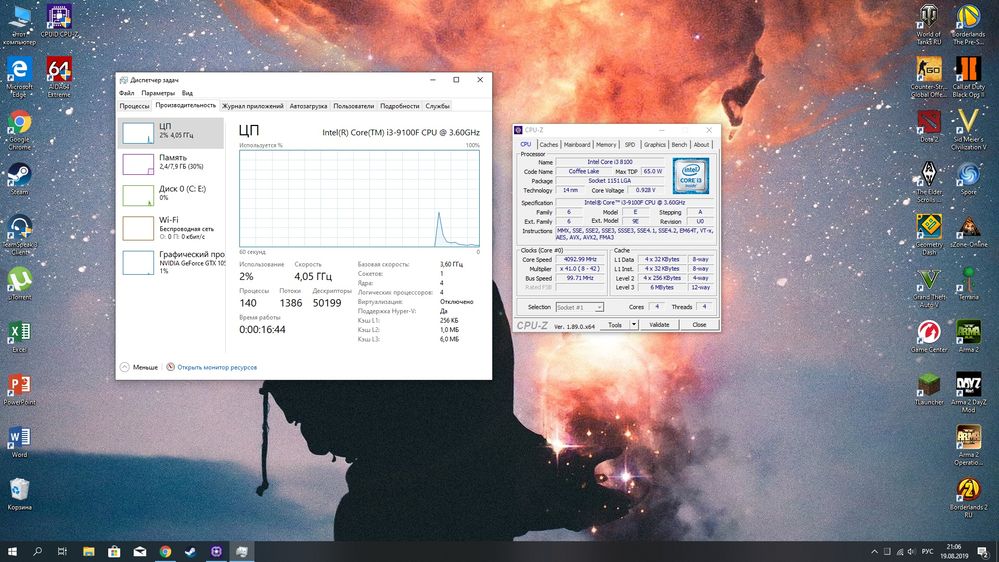The height and width of the screenshot is (562, 999).
Task: Launch Arma 2 DayZ Mod icon
Action: [x=968, y=393]
